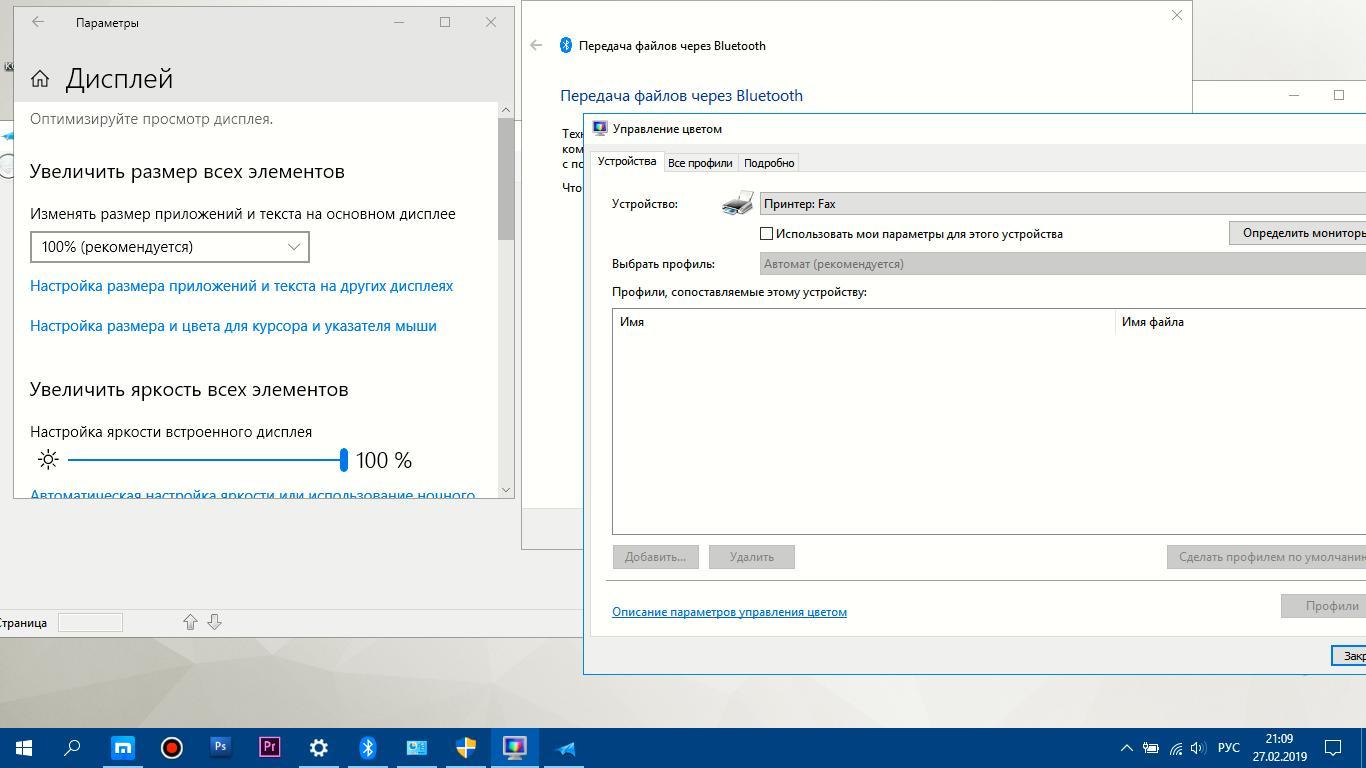
Task: Open Premiere Pro from the taskbar
Action: 269,747
